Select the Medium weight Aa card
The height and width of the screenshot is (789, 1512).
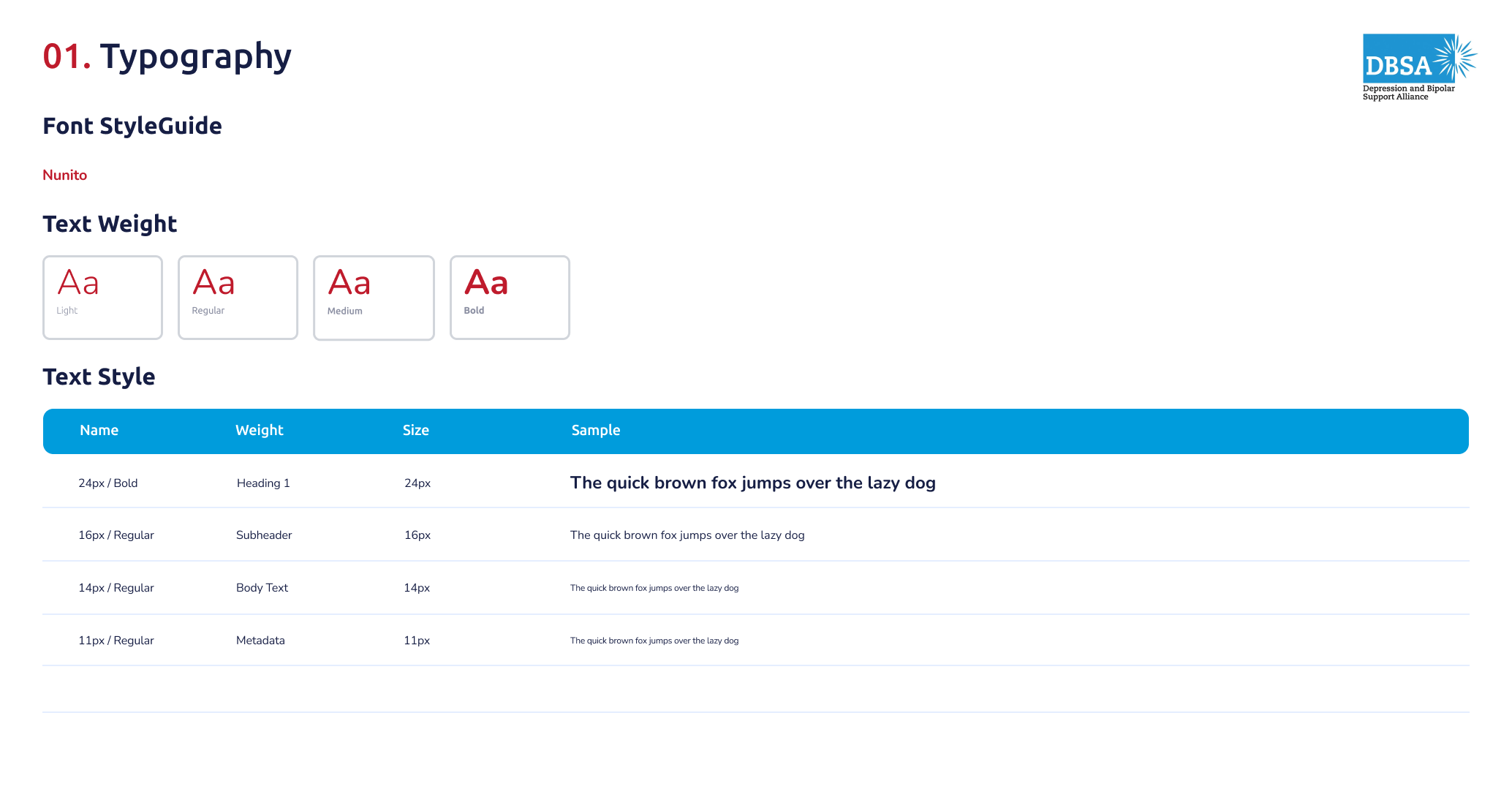pos(374,297)
